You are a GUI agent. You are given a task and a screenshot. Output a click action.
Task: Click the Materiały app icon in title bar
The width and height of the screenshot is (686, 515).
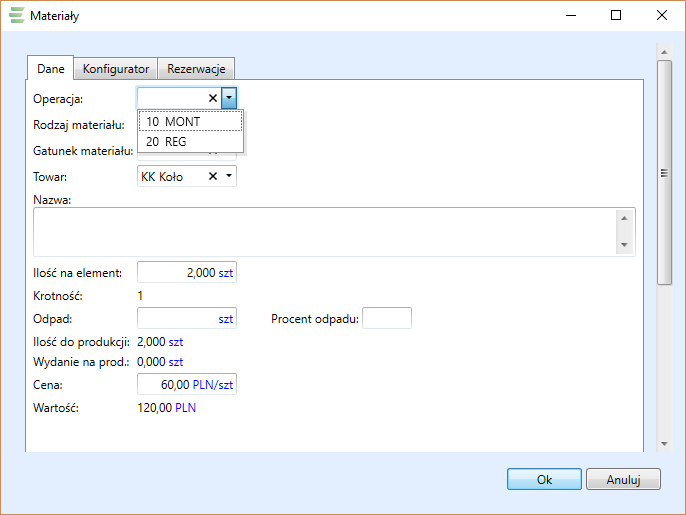click(x=17, y=16)
